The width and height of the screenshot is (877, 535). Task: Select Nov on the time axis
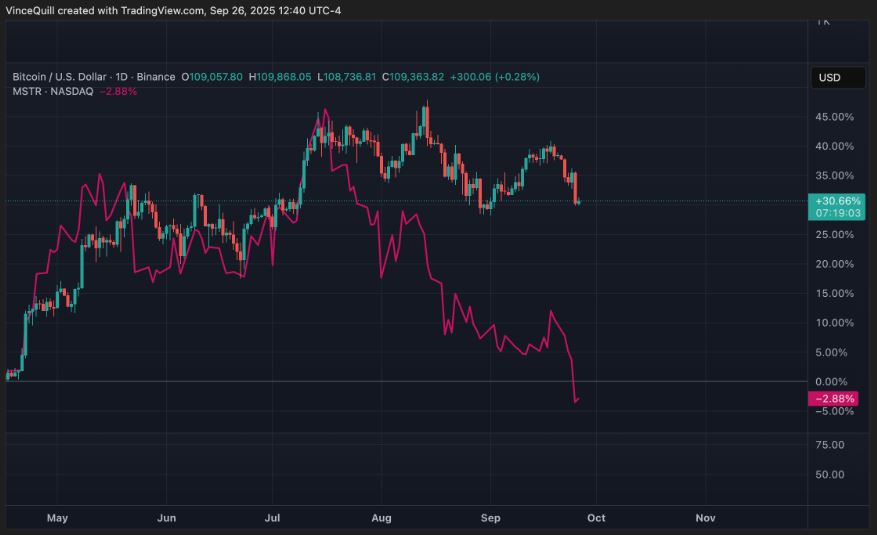click(x=705, y=518)
